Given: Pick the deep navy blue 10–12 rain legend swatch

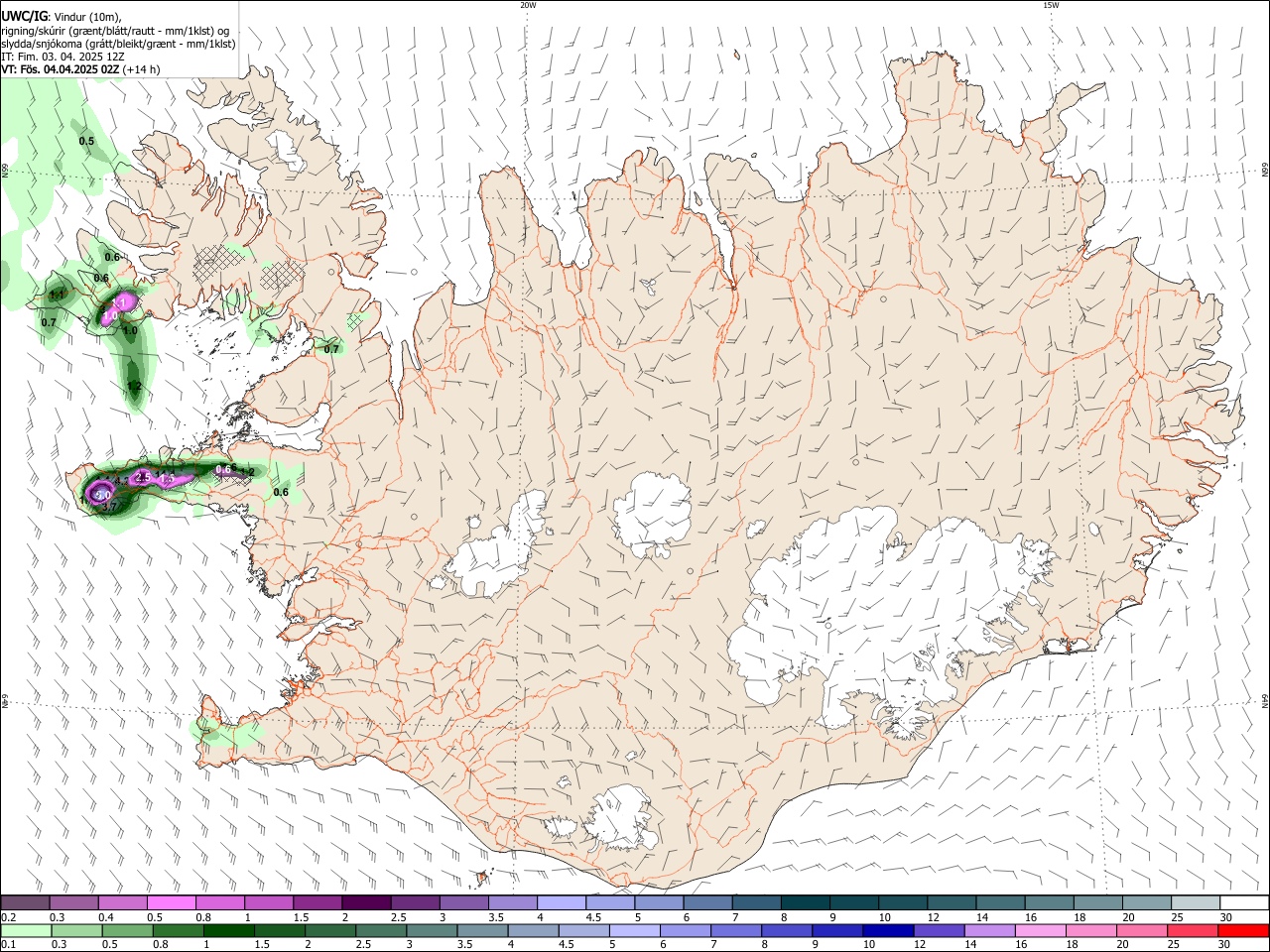Looking at the screenshot, I should (x=887, y=930).
